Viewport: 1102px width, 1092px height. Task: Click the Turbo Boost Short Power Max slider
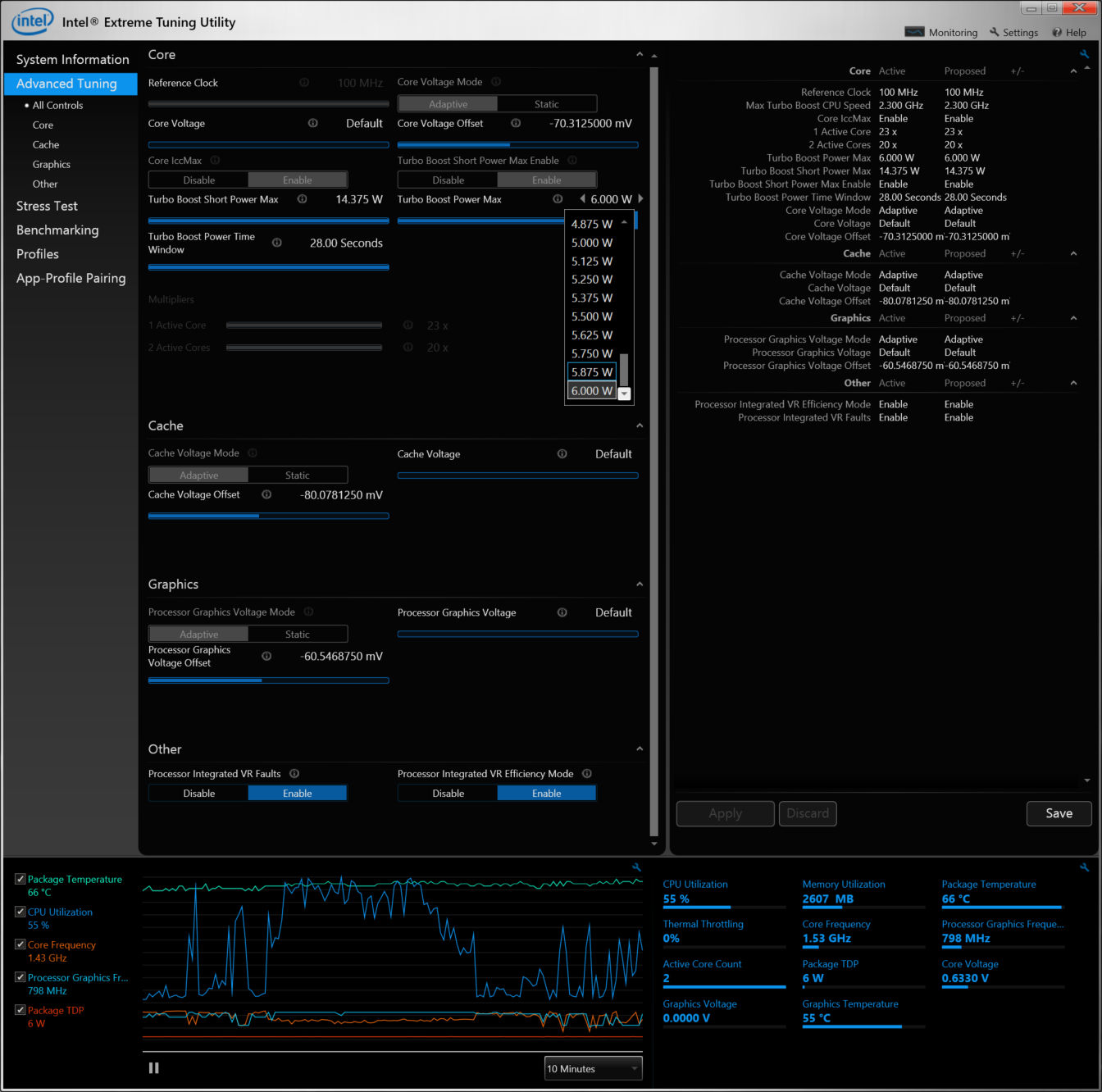268,221
